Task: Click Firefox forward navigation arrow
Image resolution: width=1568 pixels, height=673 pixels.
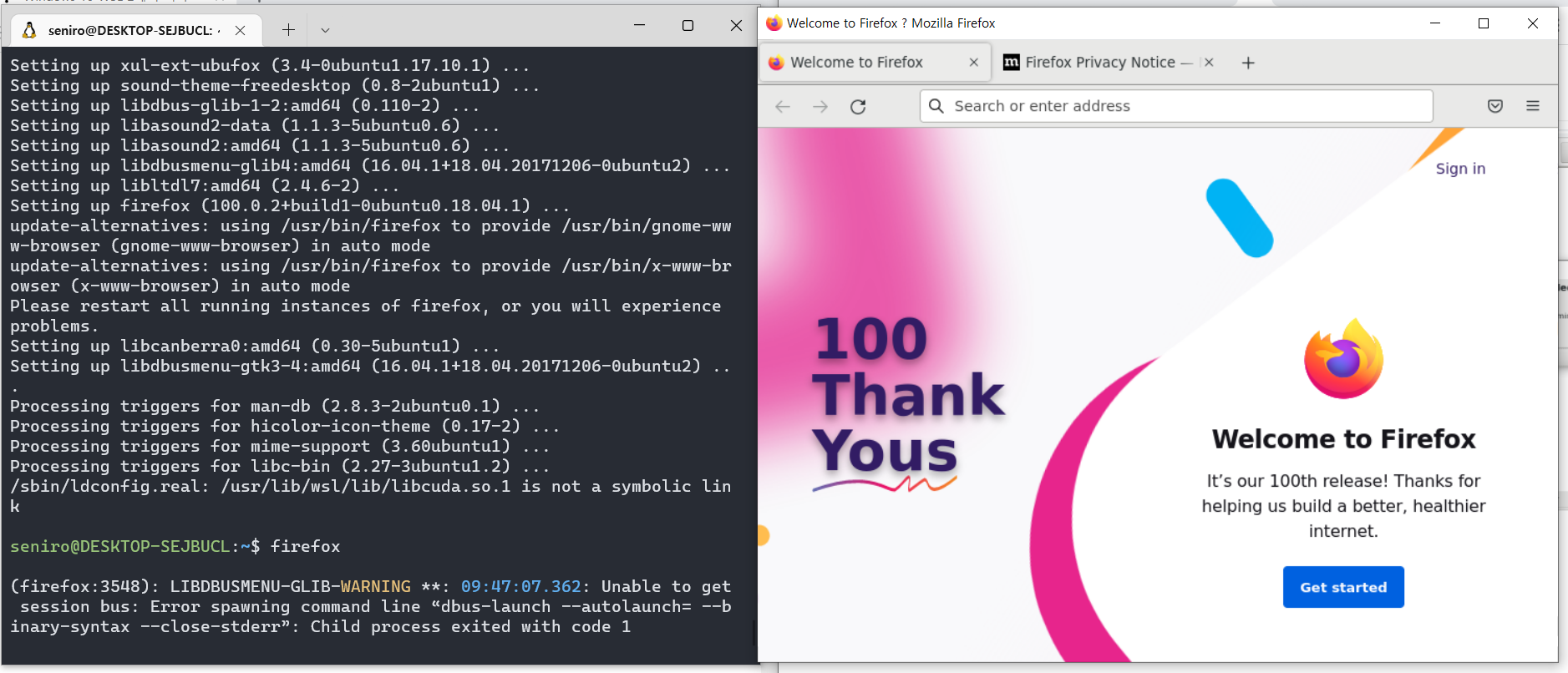Action: point(820,106)
